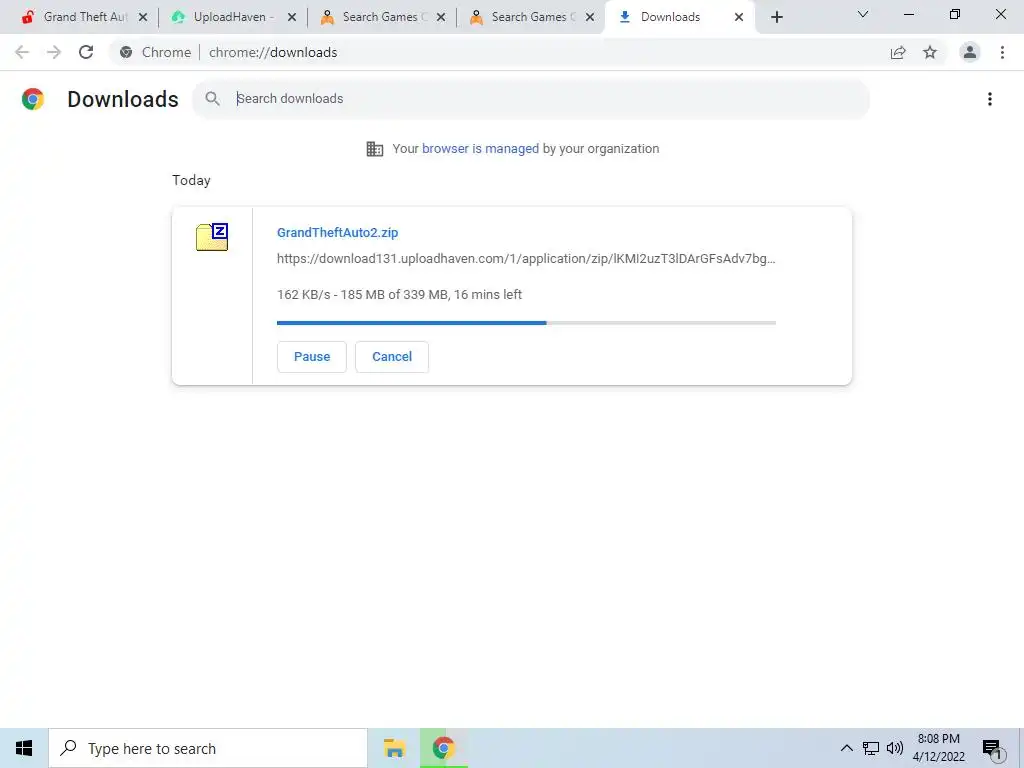Click the GrandTheftAuto2.zip file icon
This screenshot has height=768, width=1024.
tap(212, 237)
